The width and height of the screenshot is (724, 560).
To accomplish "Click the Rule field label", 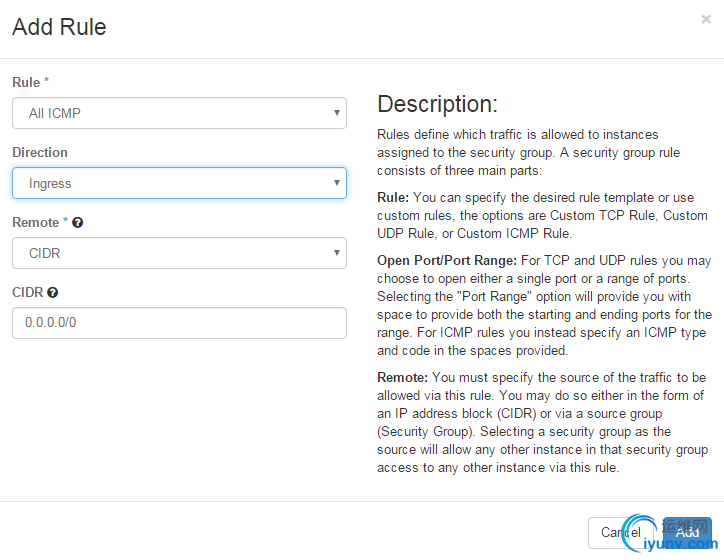I will click(26, 82).
